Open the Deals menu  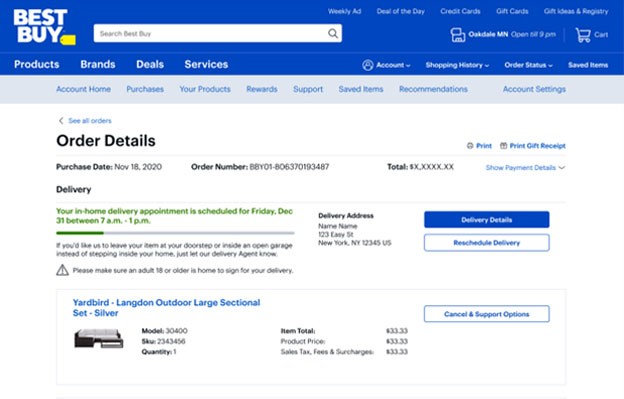(x=150, y=64)
